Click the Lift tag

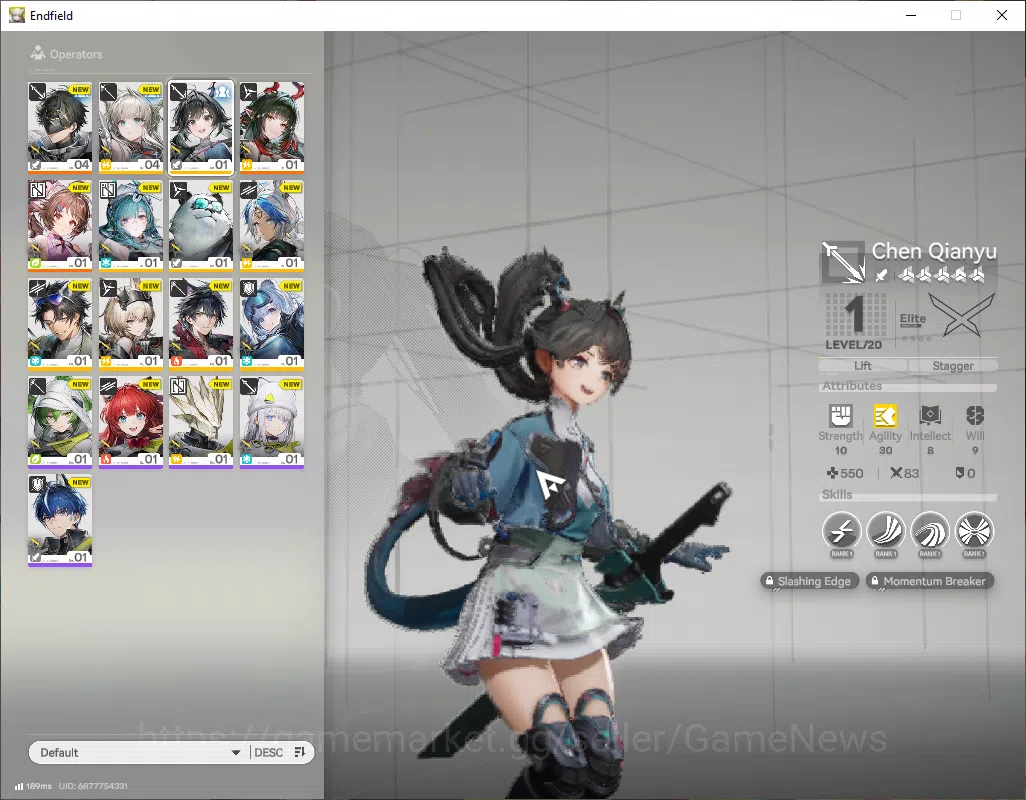coord(862,366)
